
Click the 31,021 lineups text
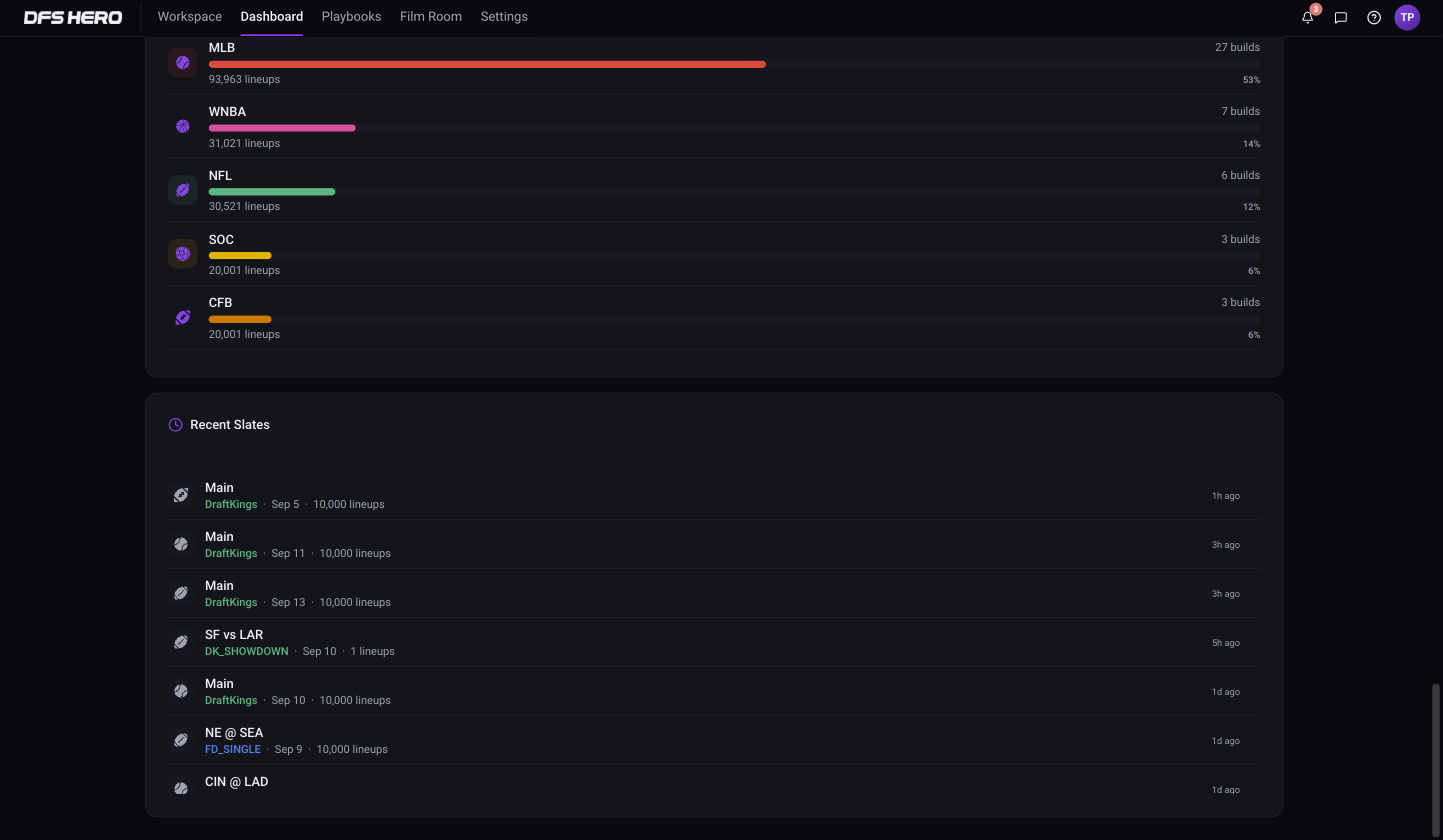[244, 143]
